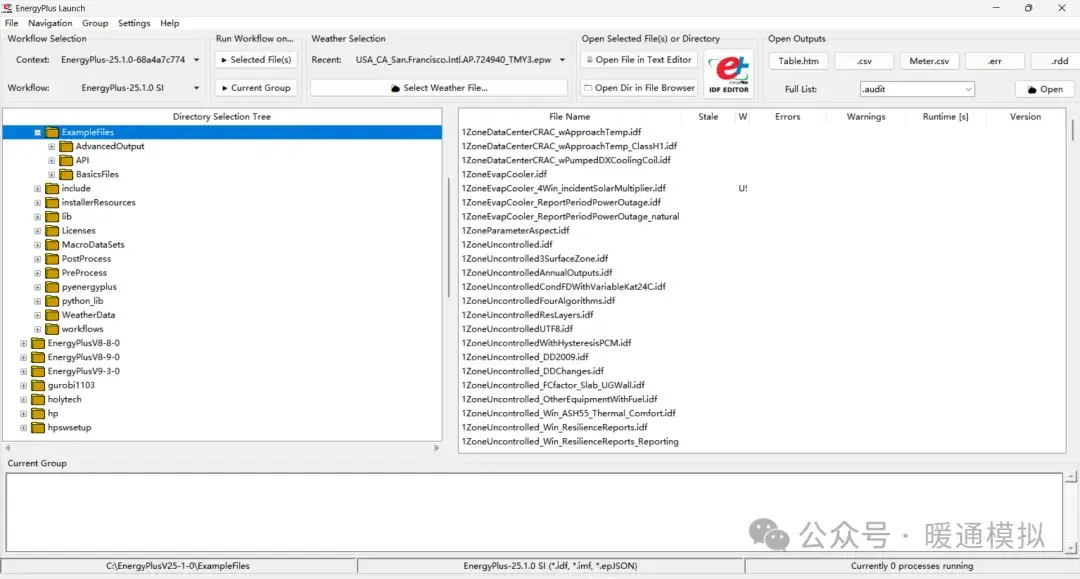1080x579 pixels.
Task: Open the Full List .audit combo box
Action: [917, 89]
